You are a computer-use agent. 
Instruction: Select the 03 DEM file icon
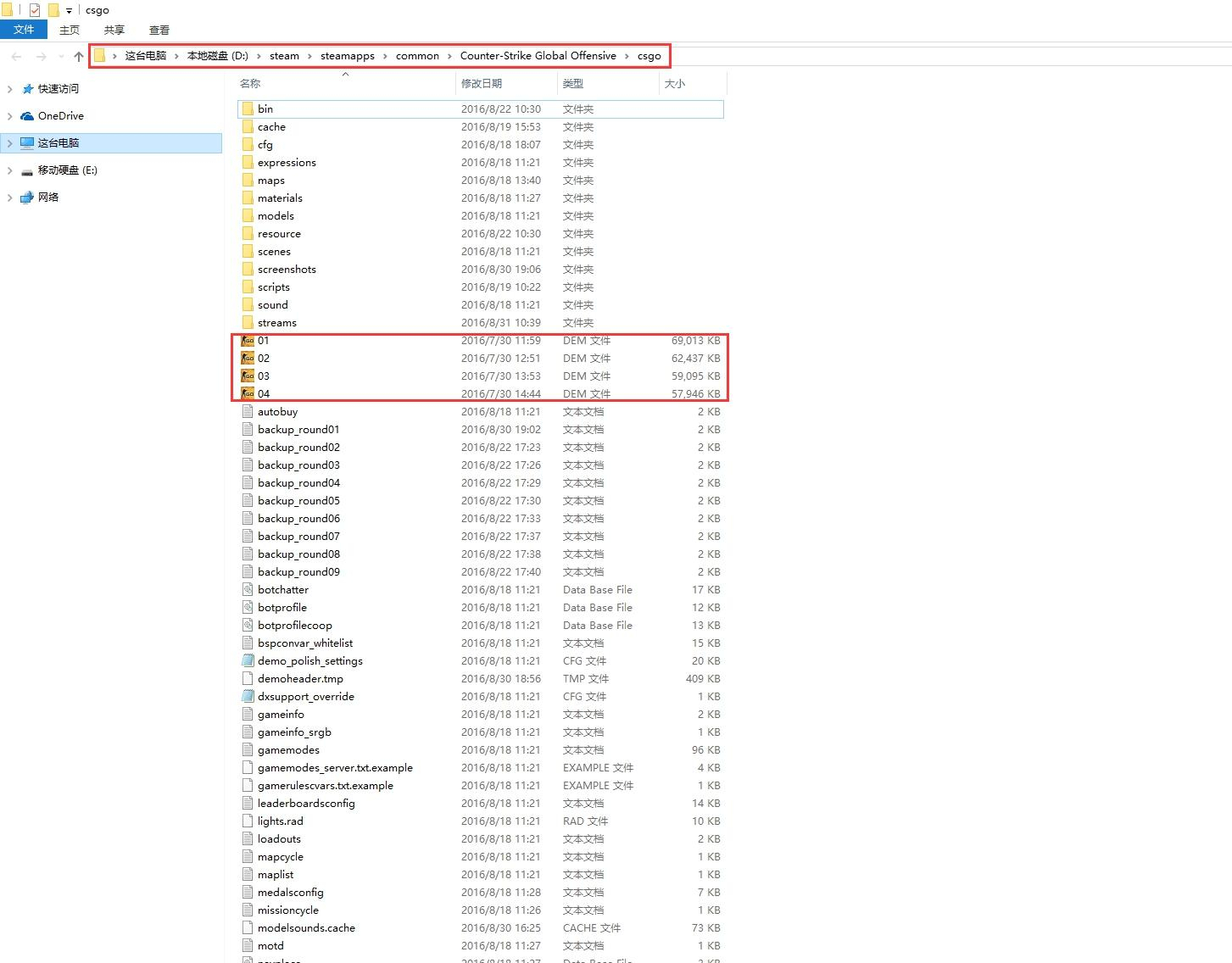248,376
